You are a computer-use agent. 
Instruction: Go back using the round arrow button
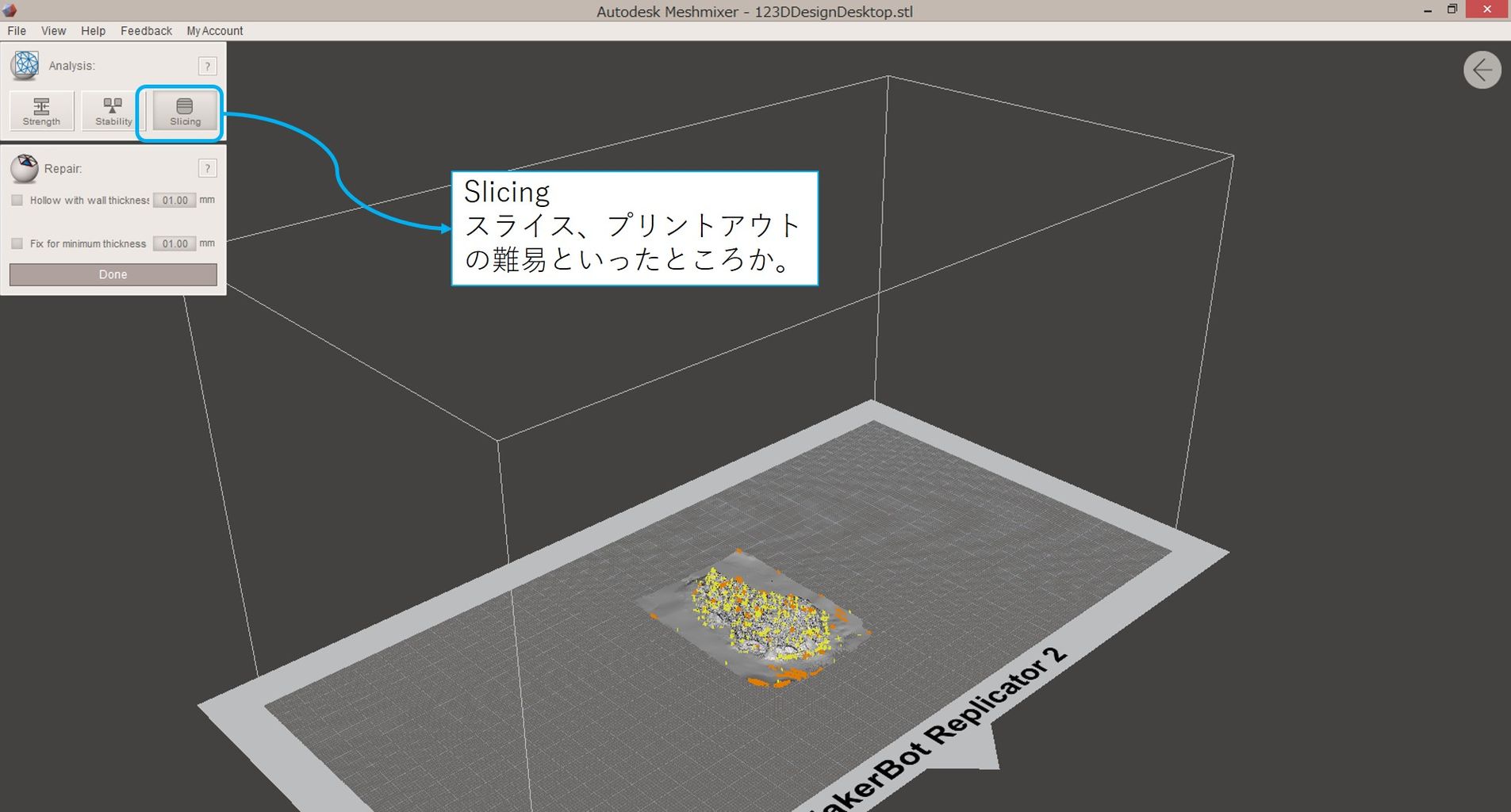click(x=1482, y=71)
